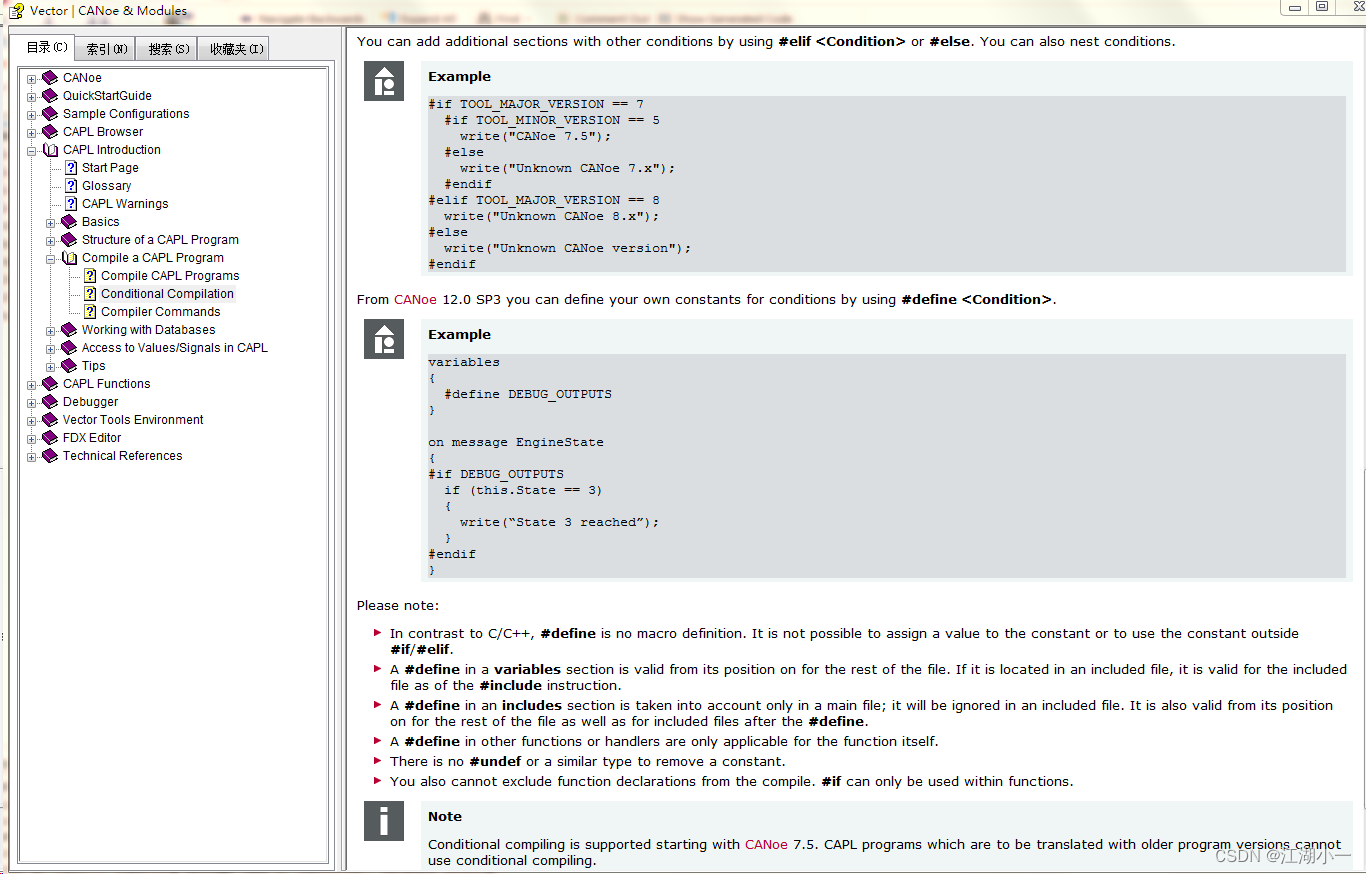Open the CAPL Warnings topic

125,204
